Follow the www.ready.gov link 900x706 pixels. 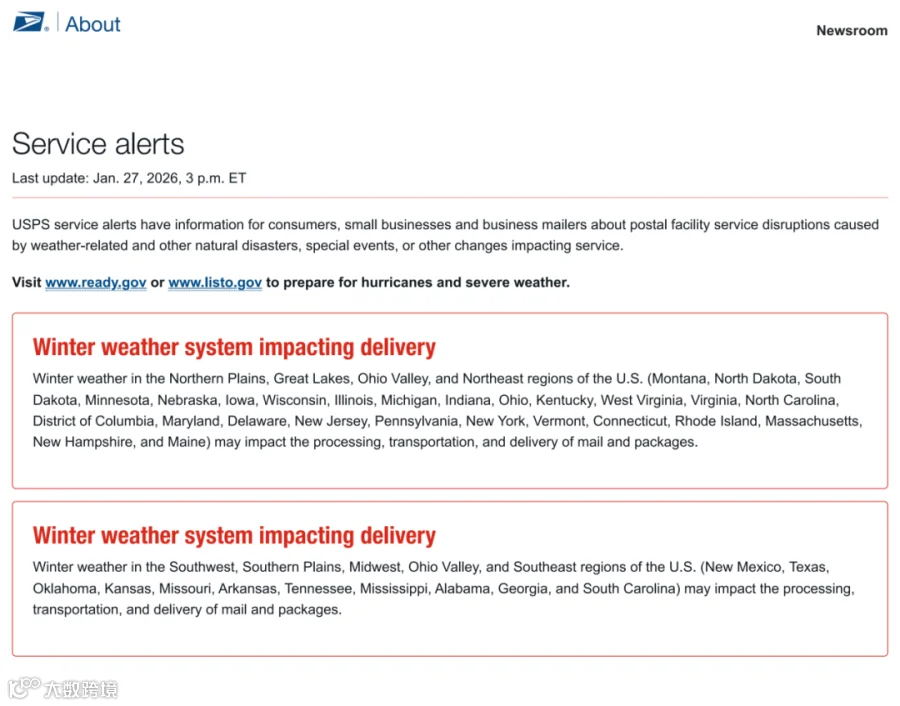coord(96,282)
